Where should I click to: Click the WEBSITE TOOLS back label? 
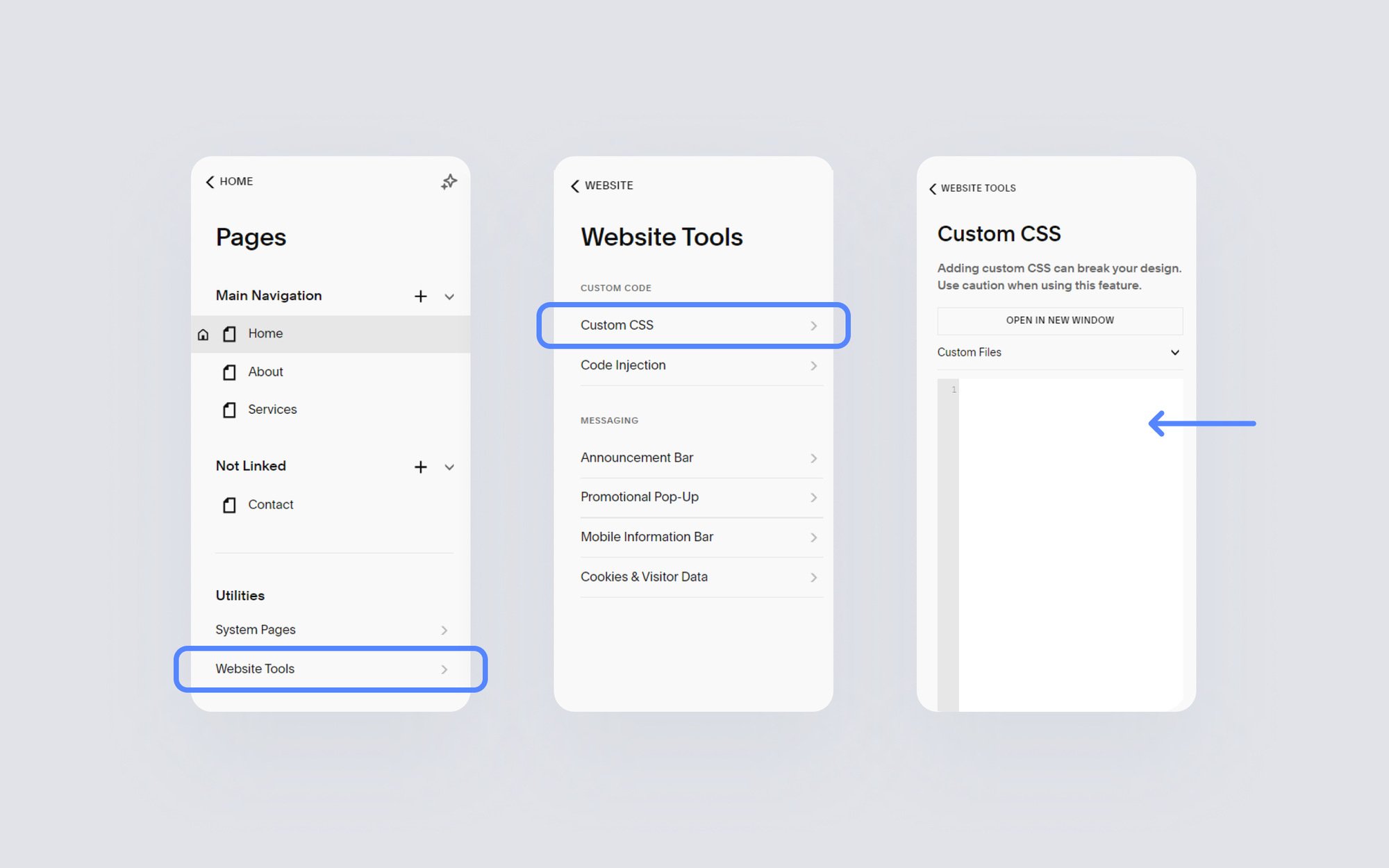979,188
